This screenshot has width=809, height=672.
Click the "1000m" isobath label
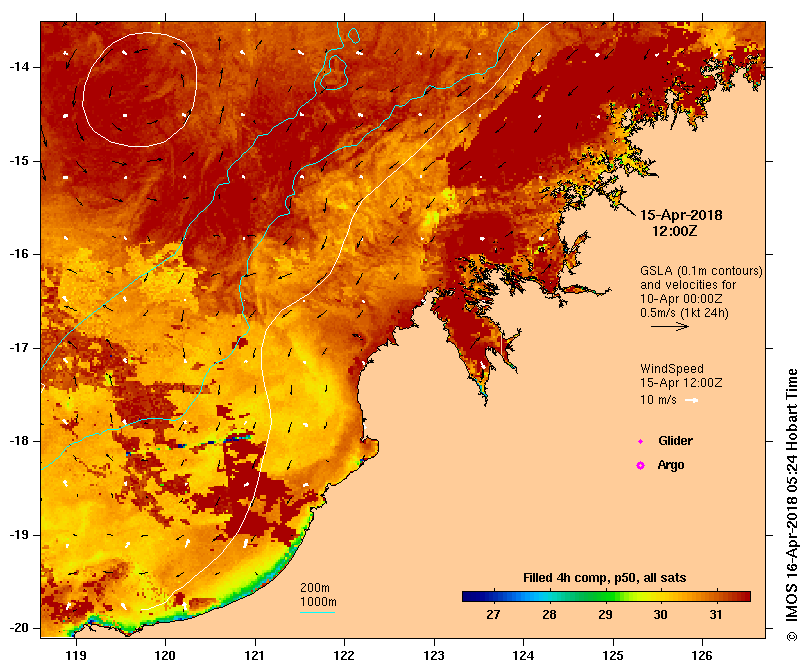tap(318, 602)
